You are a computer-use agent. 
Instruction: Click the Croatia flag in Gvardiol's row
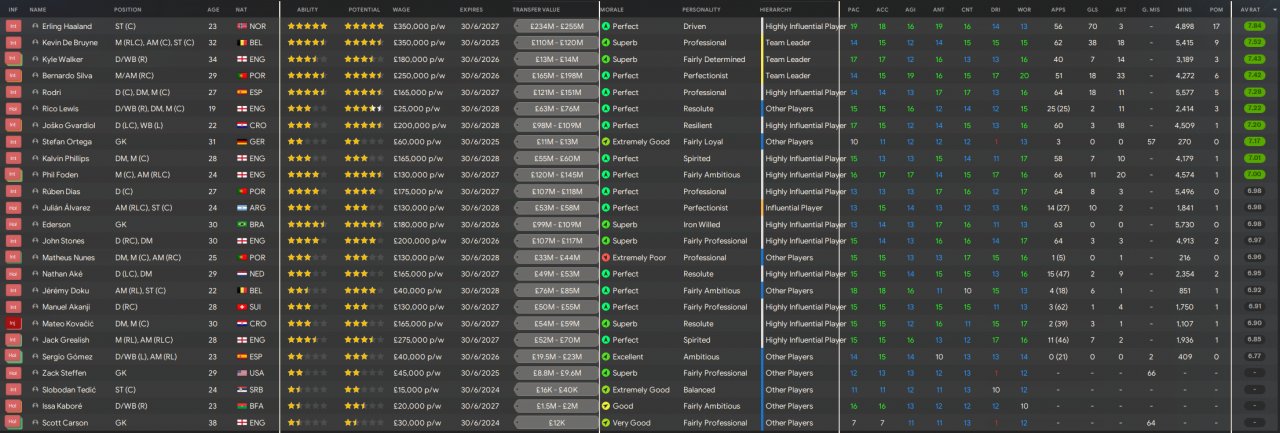tap(241, 125)
